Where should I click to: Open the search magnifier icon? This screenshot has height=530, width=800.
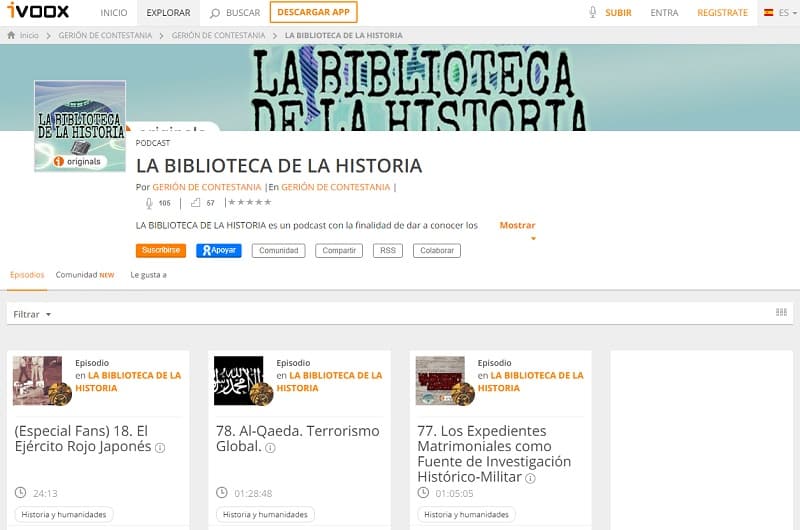[x=215, y=13]
